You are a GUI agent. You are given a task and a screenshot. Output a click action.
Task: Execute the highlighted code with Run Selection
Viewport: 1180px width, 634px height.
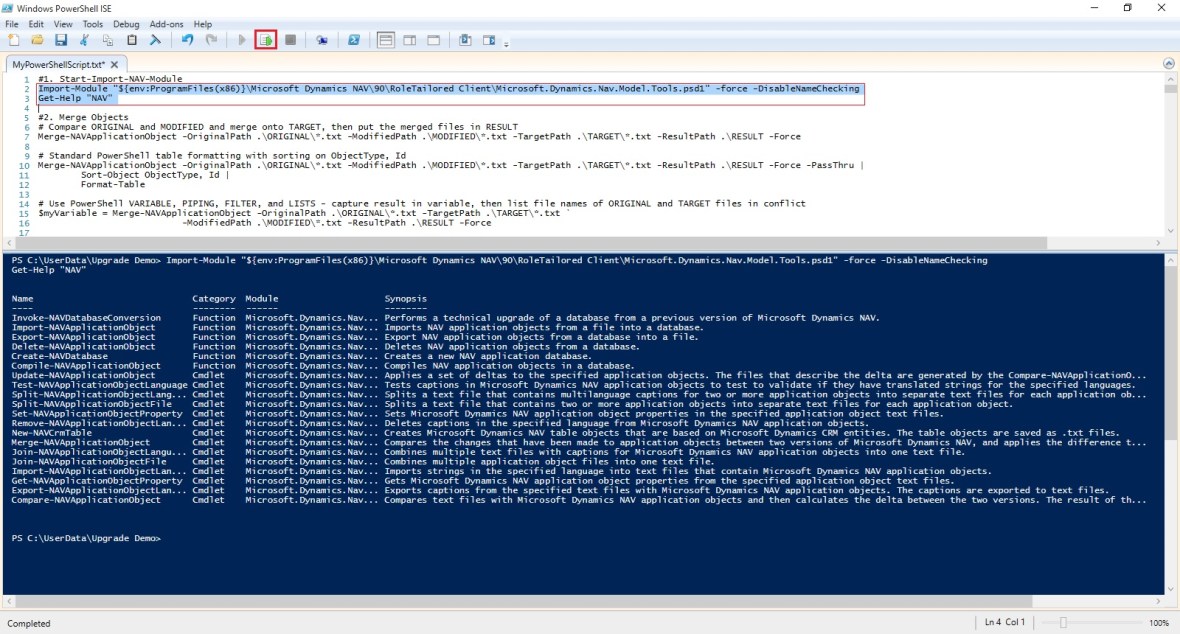point(266,40)
